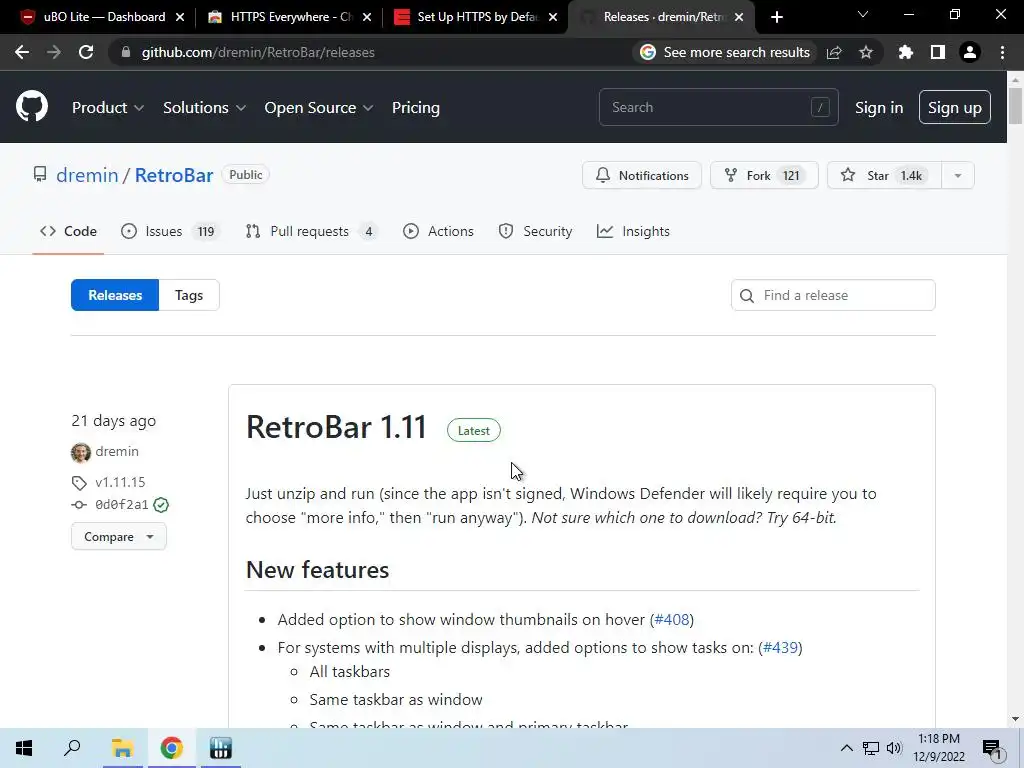Expand the star lists dropdown arrow
This screenshot has width=1024, height=768.
click(x=958, y=175)
